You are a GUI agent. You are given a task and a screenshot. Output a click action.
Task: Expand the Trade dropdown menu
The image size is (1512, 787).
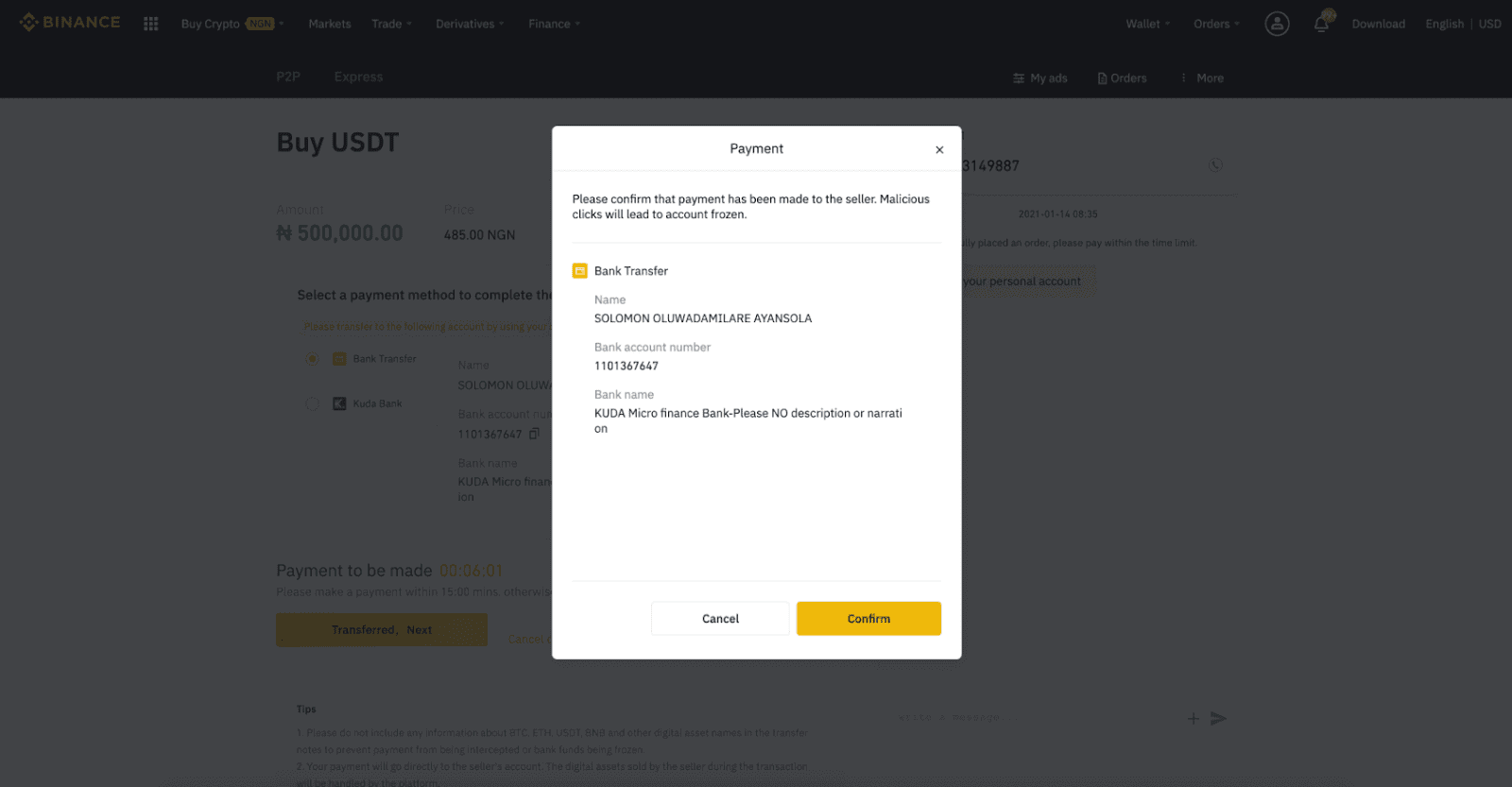pos(391,24)
